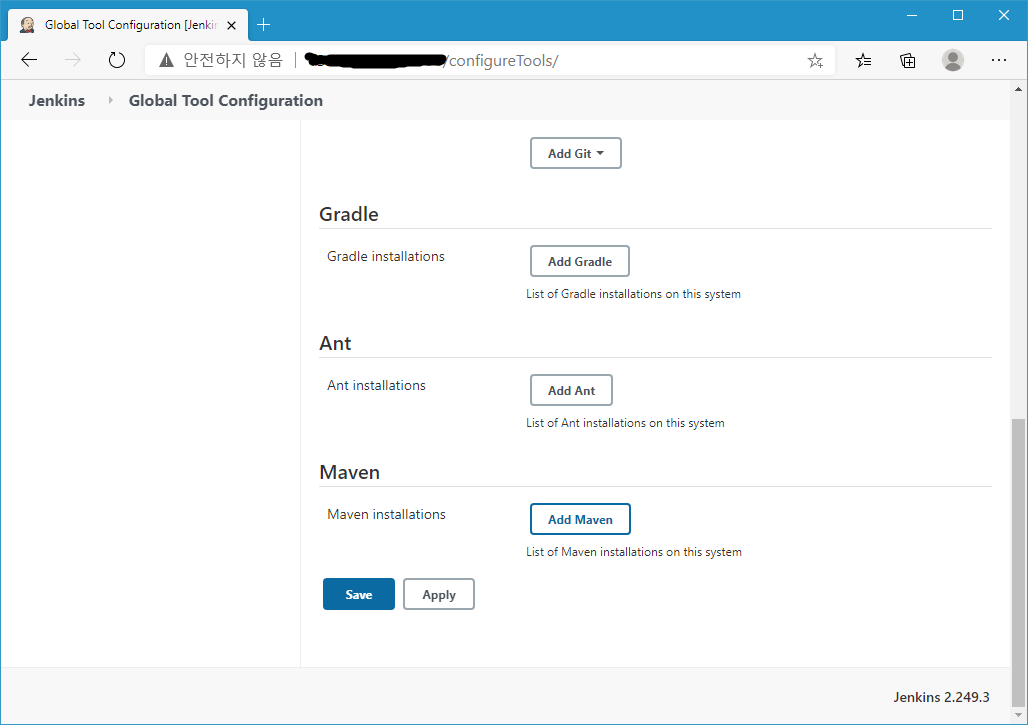Click the Jenkins 2.249.3 version link

(x=941, y=697)
